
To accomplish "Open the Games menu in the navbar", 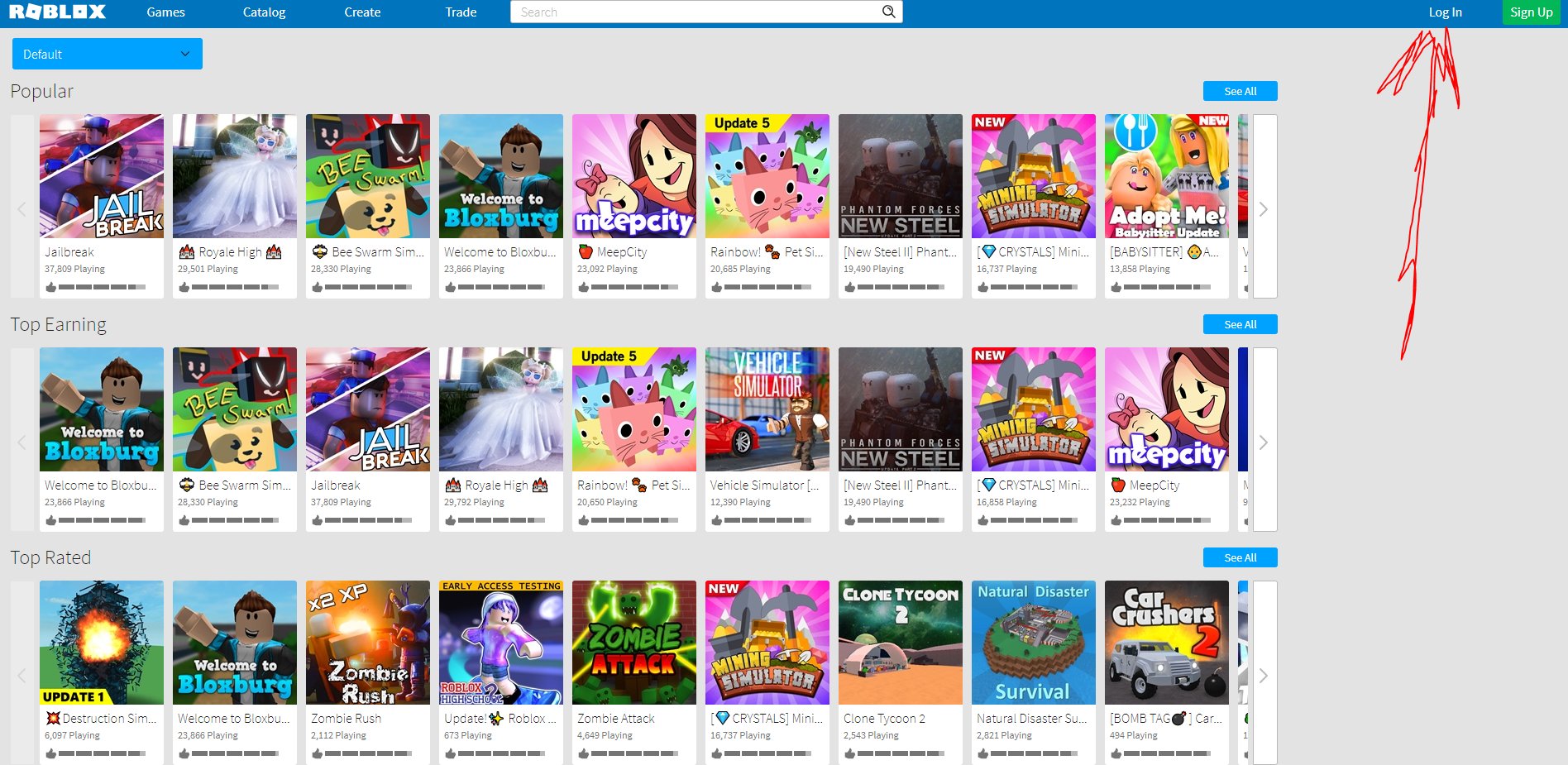I will pos(165,12).
